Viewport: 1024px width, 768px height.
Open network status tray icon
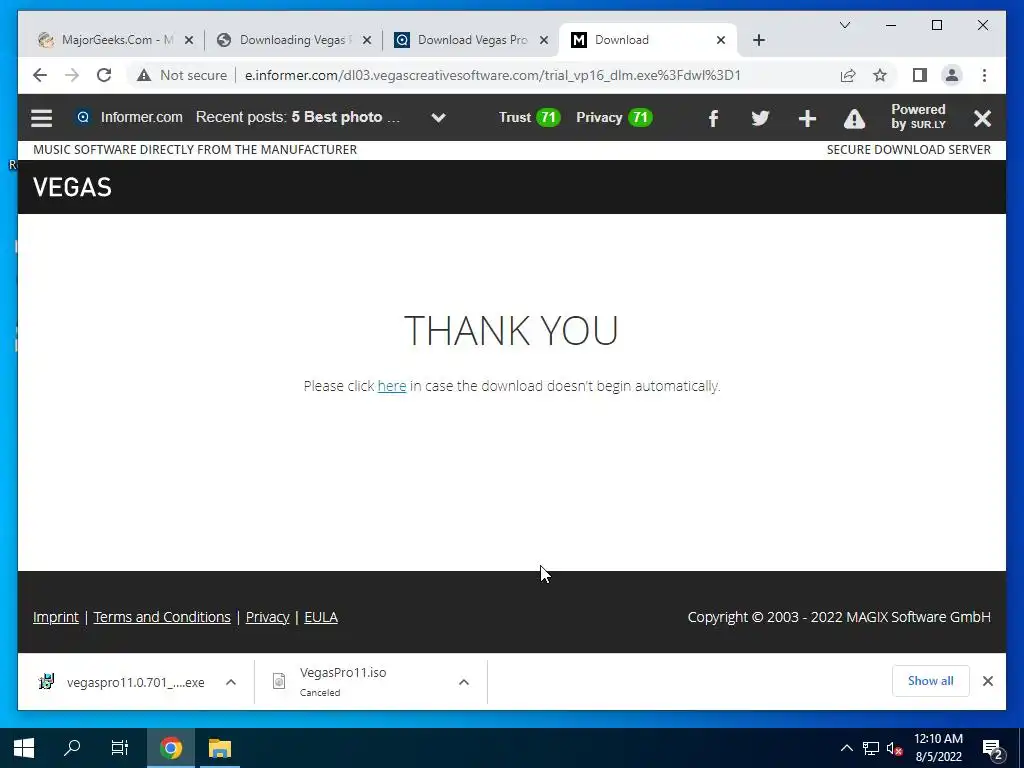[871, 748]
